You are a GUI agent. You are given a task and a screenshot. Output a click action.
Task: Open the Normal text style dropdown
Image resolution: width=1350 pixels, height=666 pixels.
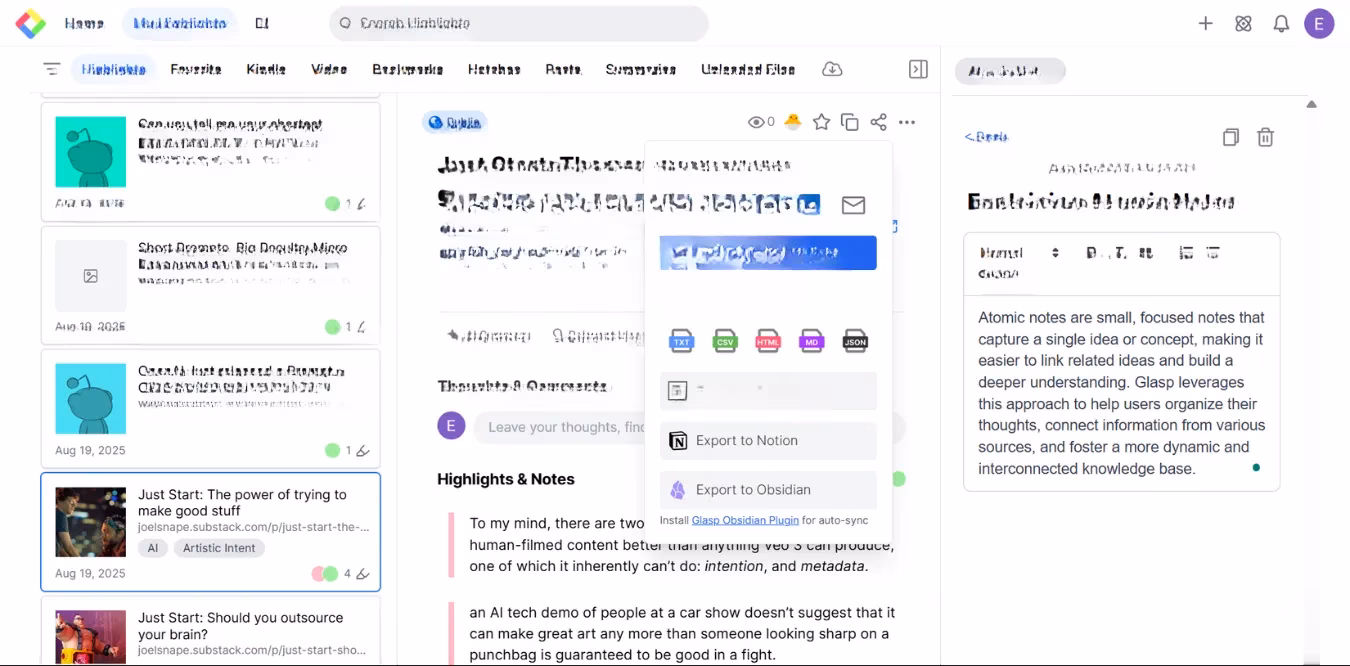point(1019,253)
